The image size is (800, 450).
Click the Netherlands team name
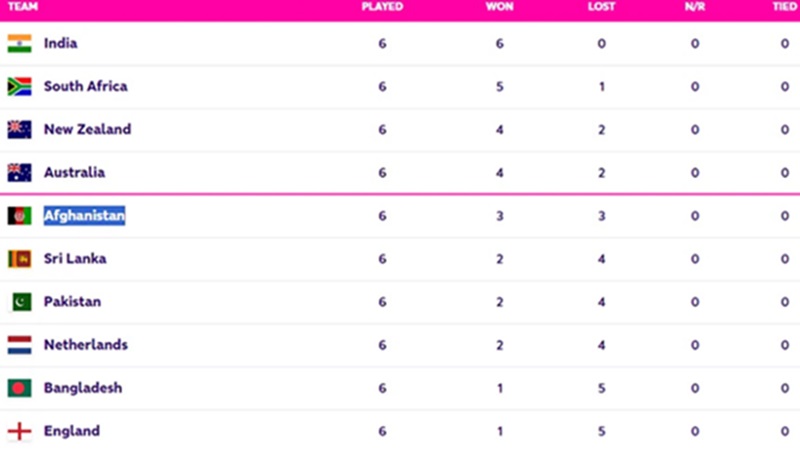86,345
